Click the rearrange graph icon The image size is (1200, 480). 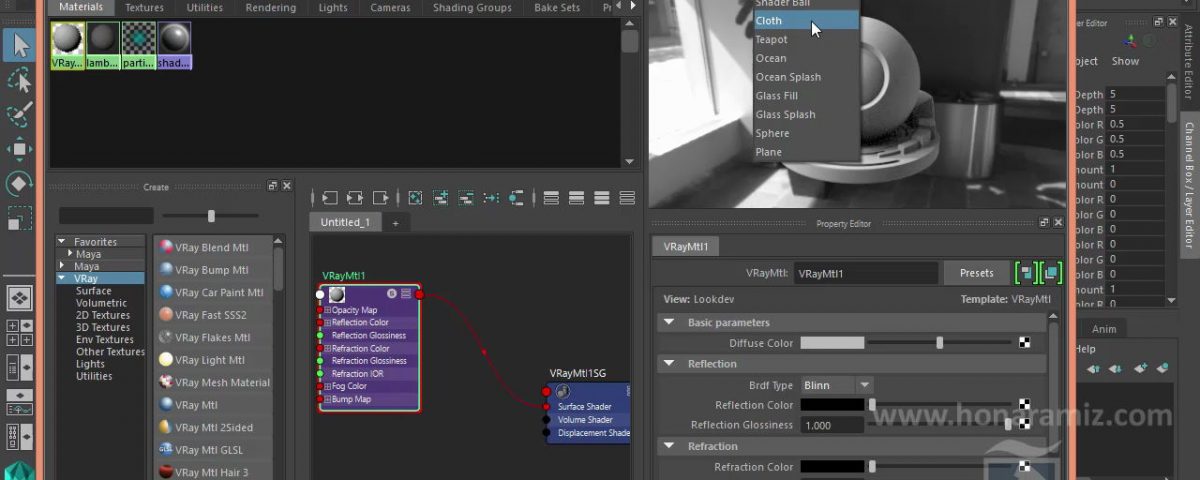tap(491, 198)
